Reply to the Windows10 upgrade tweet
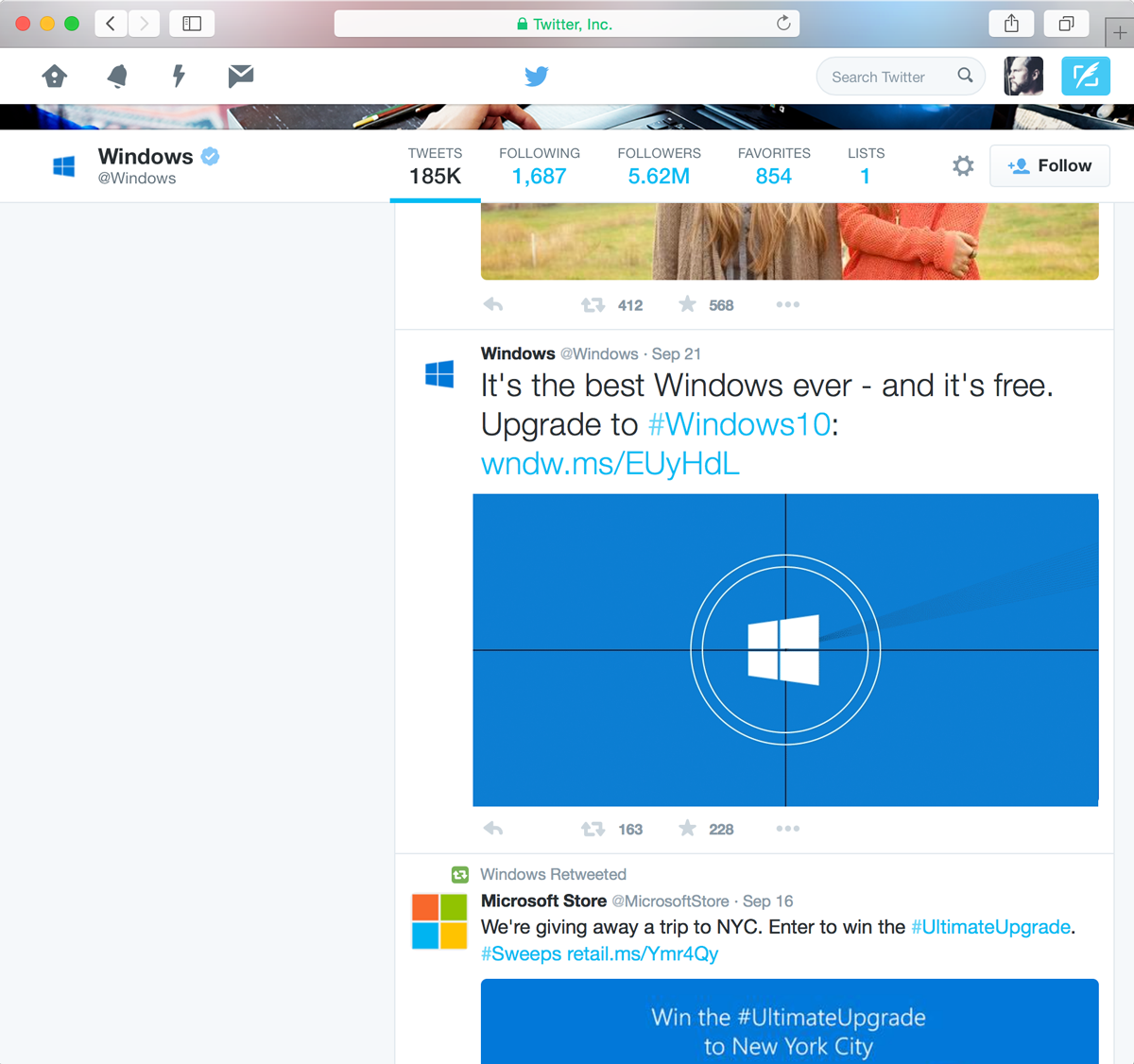Viewport: 1134px width, 1064px height. (x=493, y=829)
